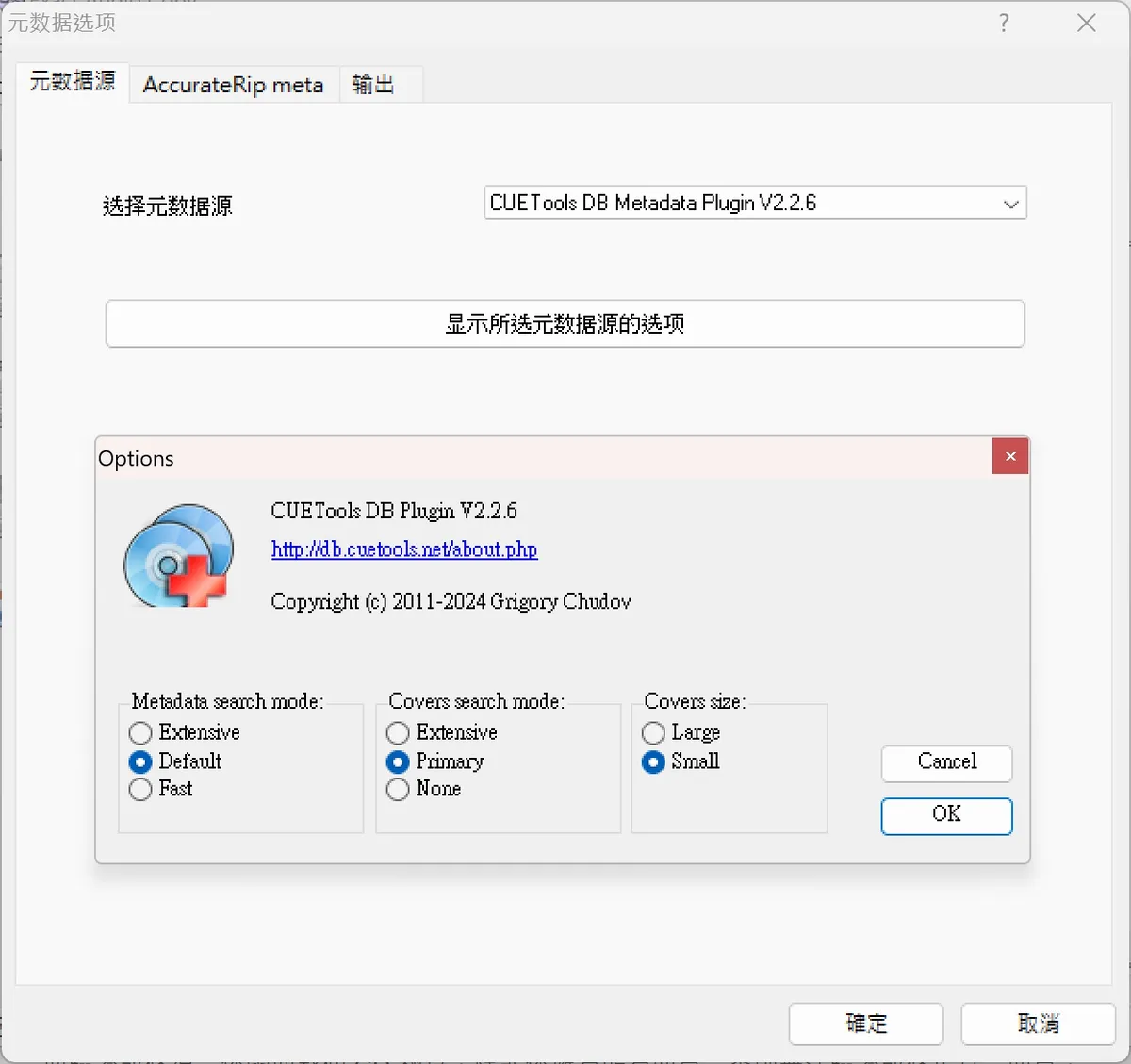Click the Options dialog title

click(137, 458)
